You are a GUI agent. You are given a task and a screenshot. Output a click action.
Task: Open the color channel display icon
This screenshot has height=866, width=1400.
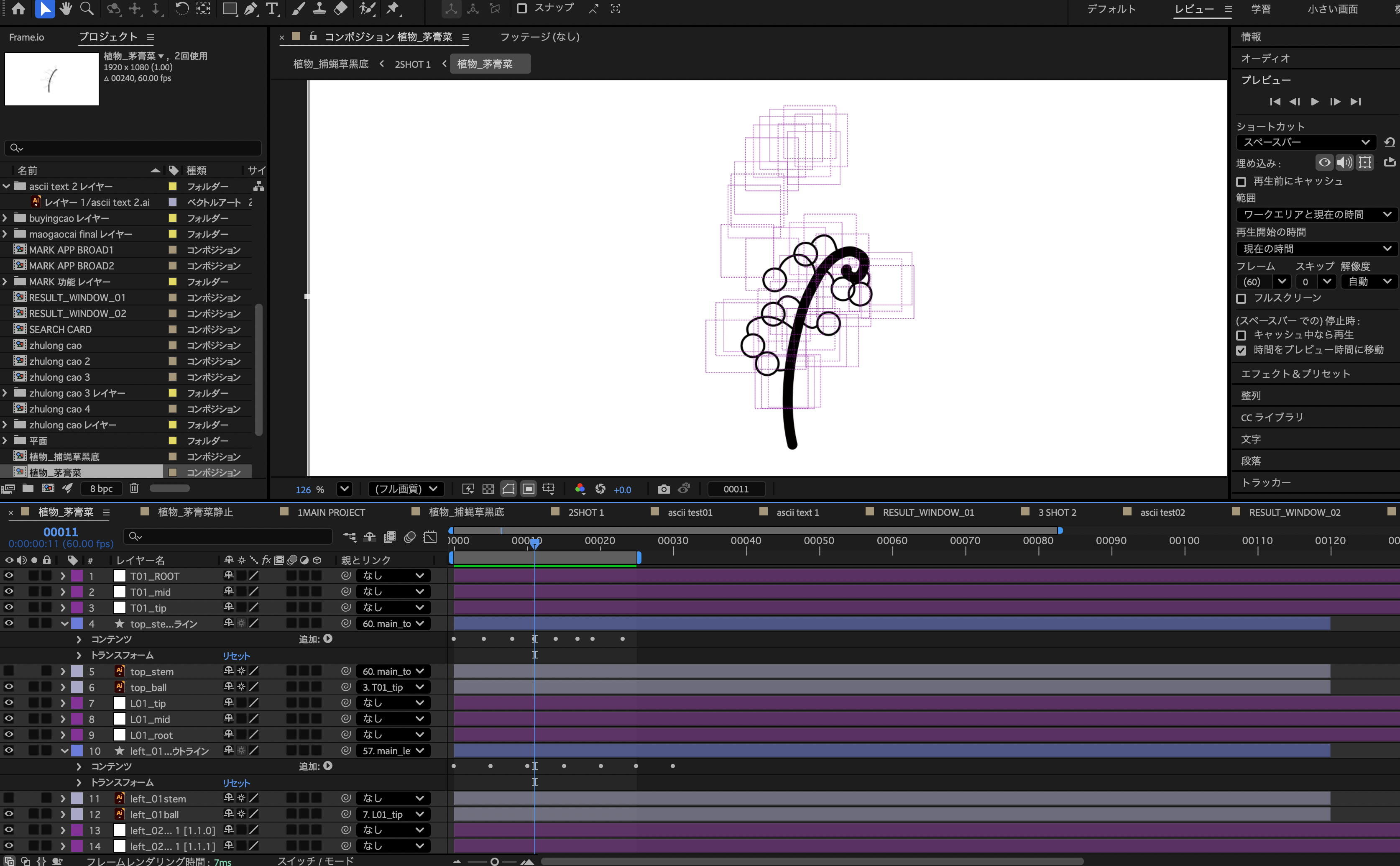click(x=580, y=489)
